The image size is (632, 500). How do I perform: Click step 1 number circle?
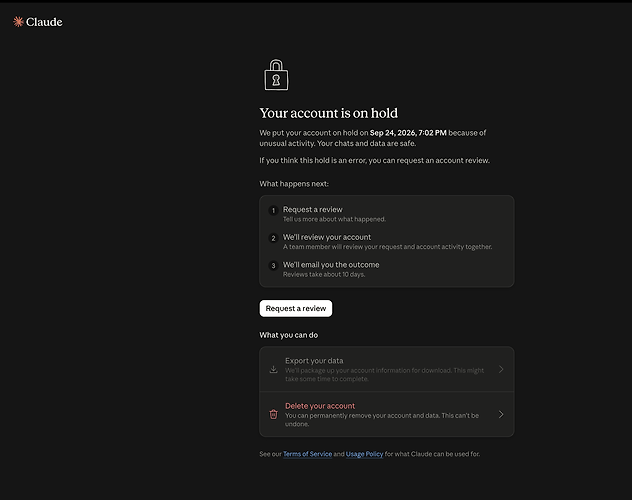pyautogui.click(x=273, y=210)
